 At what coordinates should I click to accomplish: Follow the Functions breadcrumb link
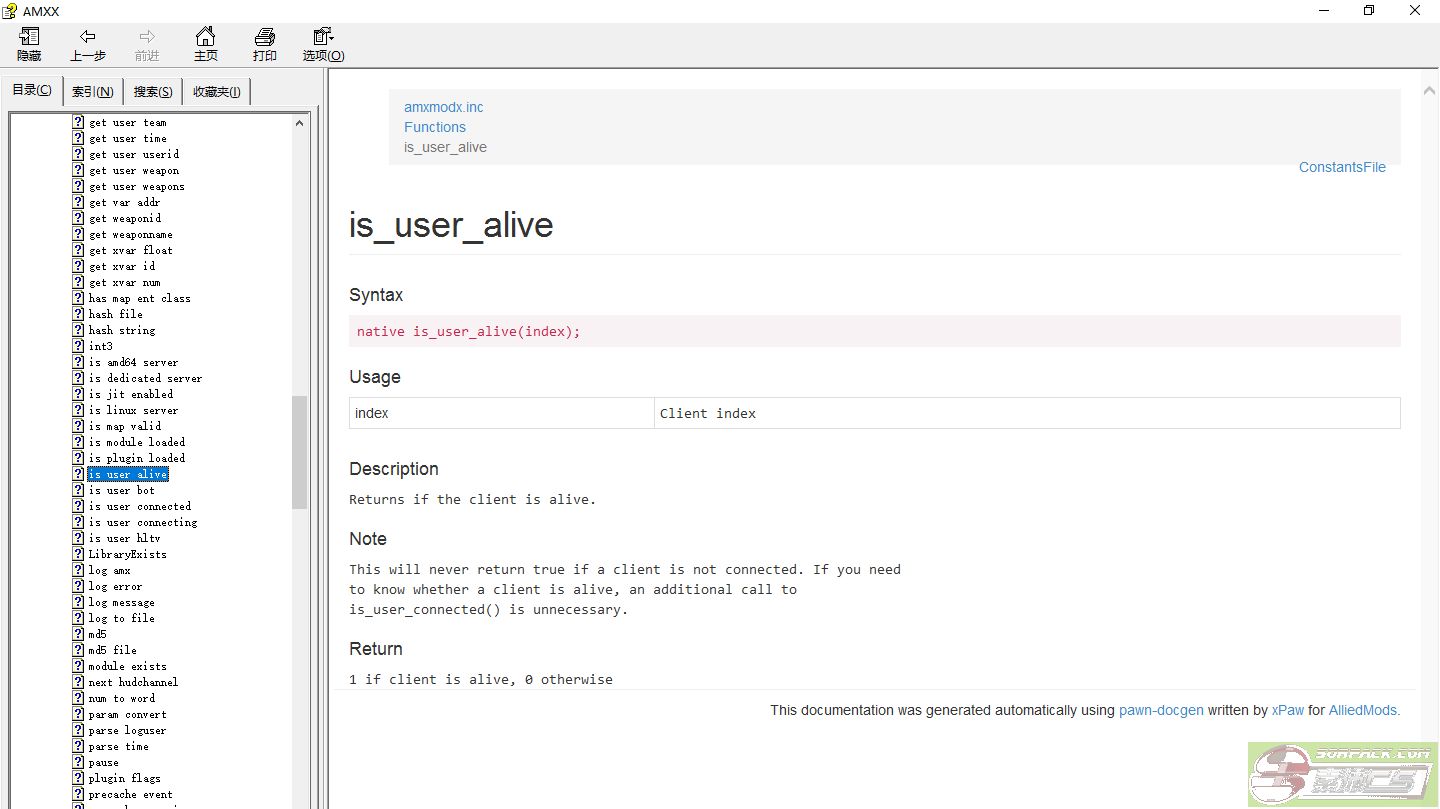pos(434,127)
